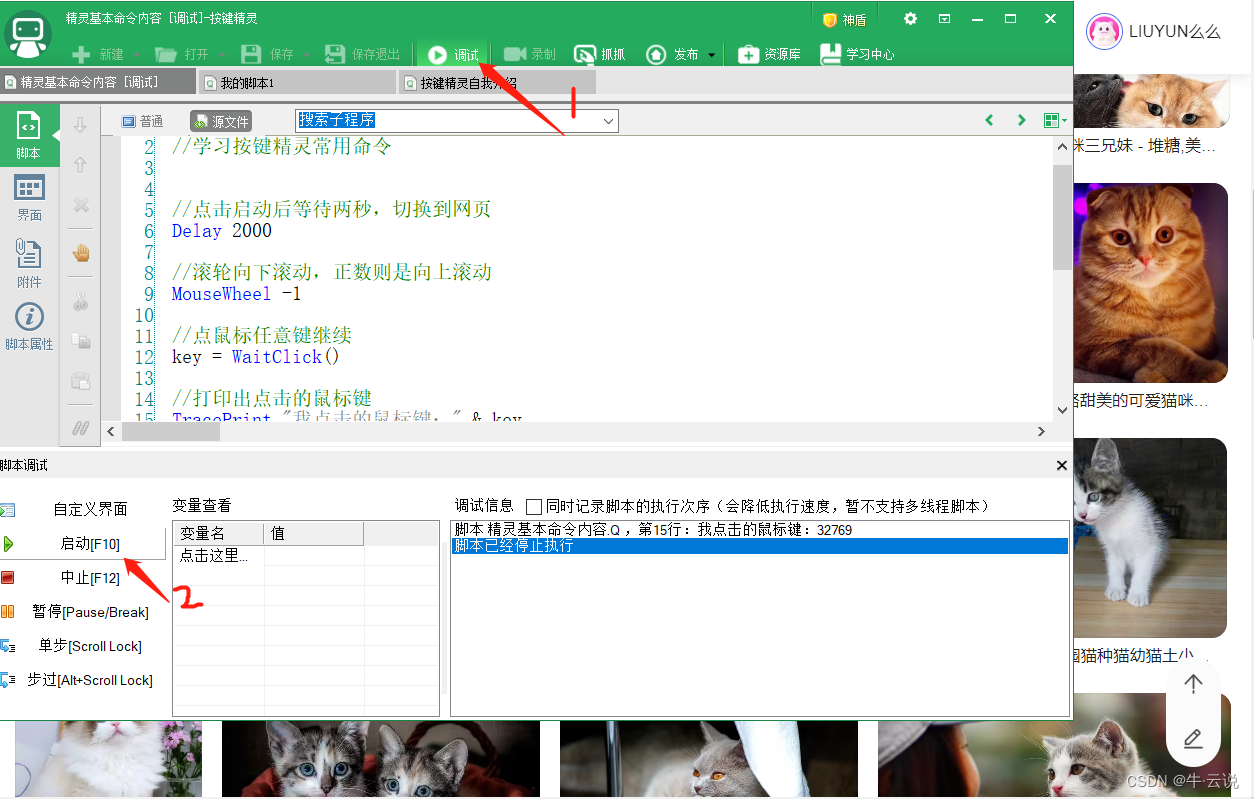The image size is (1254, 799).
Task: Click the LIUYUN么么 profile avatar in browser
Action: [1104, 32]
